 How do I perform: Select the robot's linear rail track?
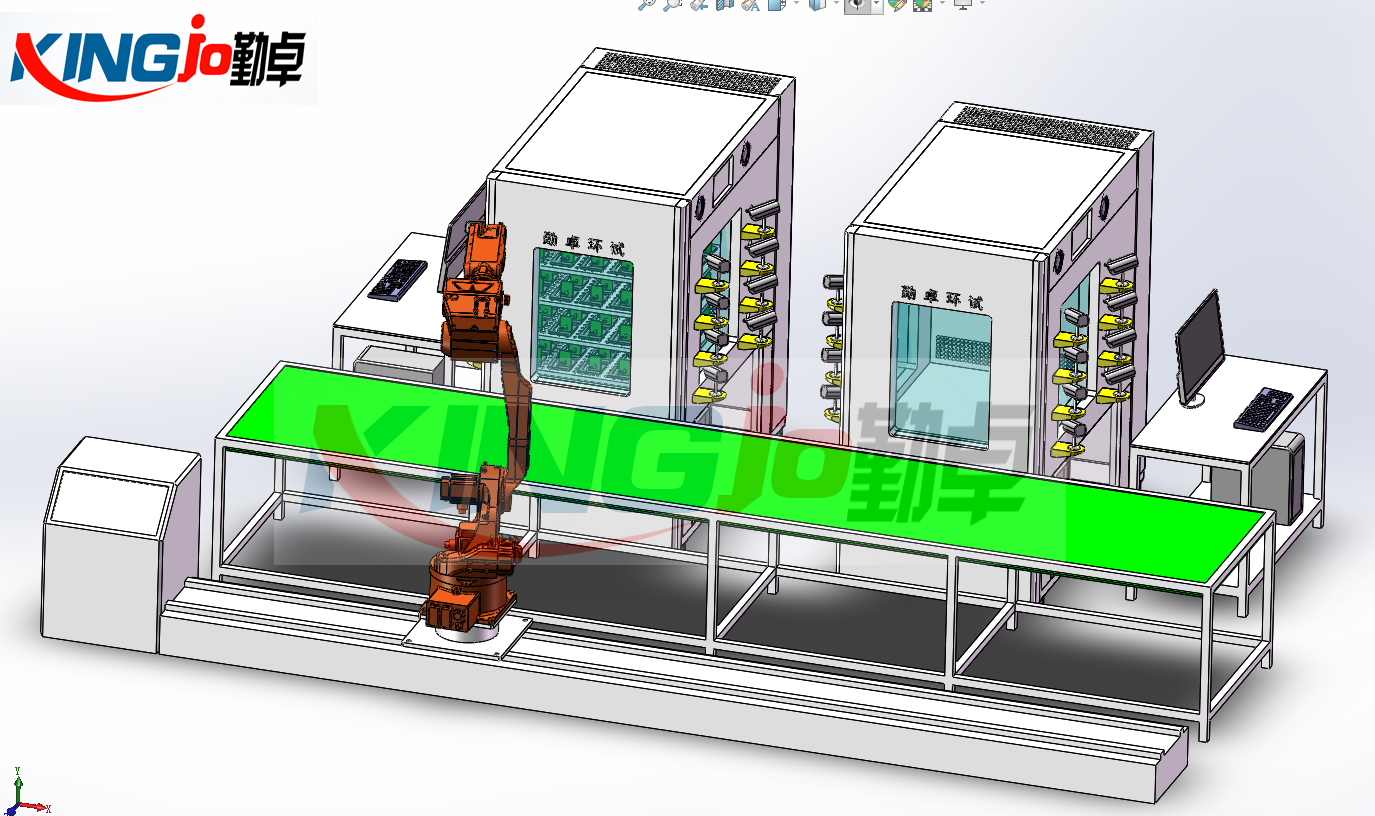pyautogui.click(x=670, y=690)
